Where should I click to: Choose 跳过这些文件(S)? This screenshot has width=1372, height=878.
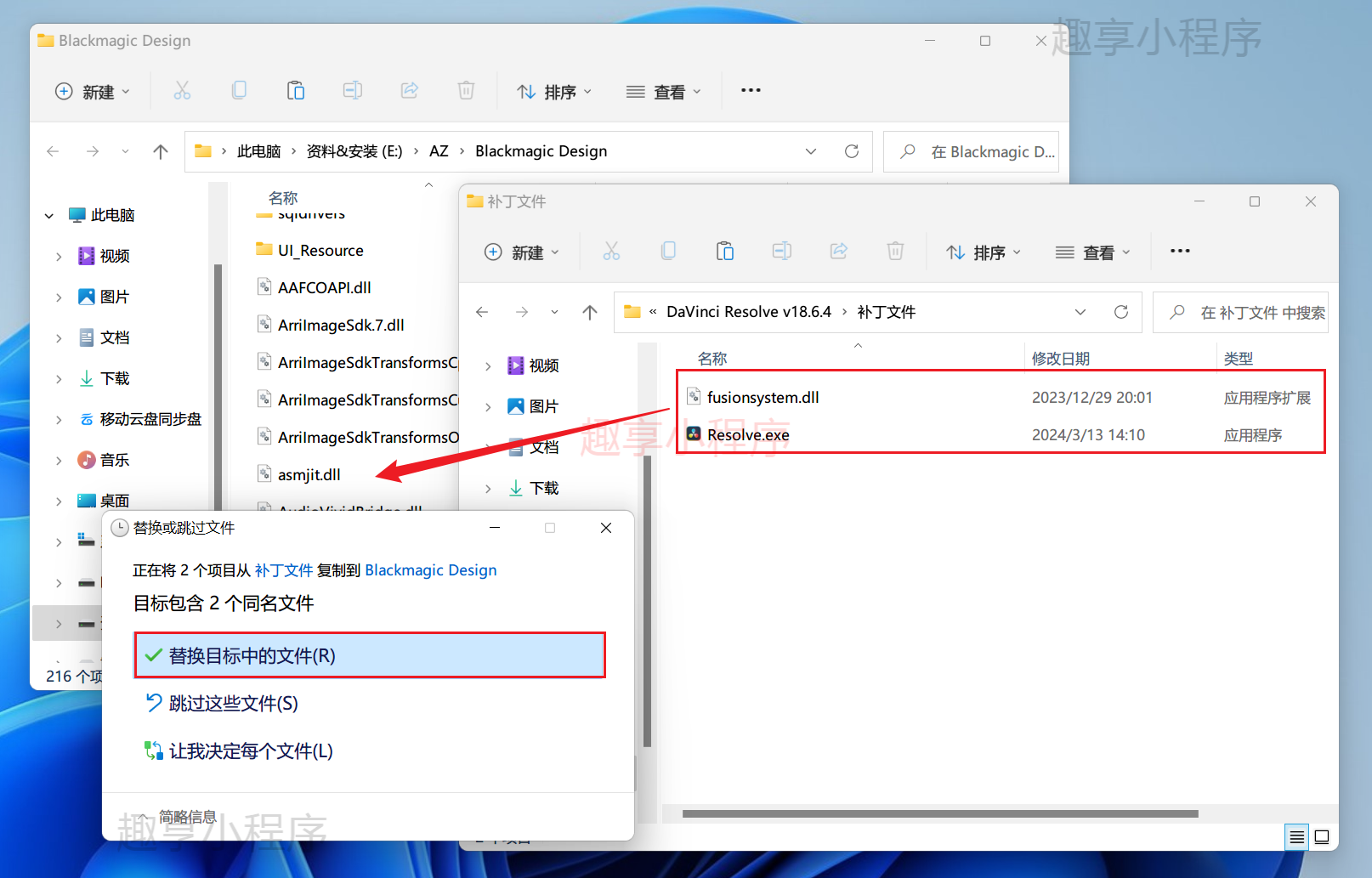[x=222, y=703]
